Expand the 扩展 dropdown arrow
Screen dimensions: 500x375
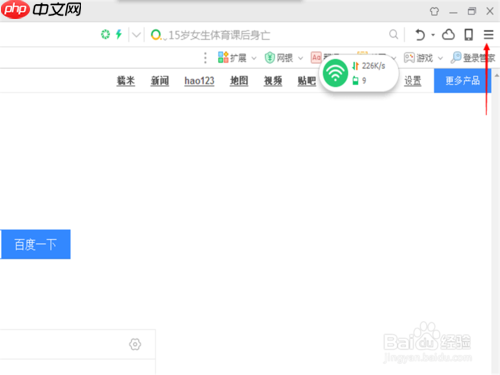pos(254,58)
